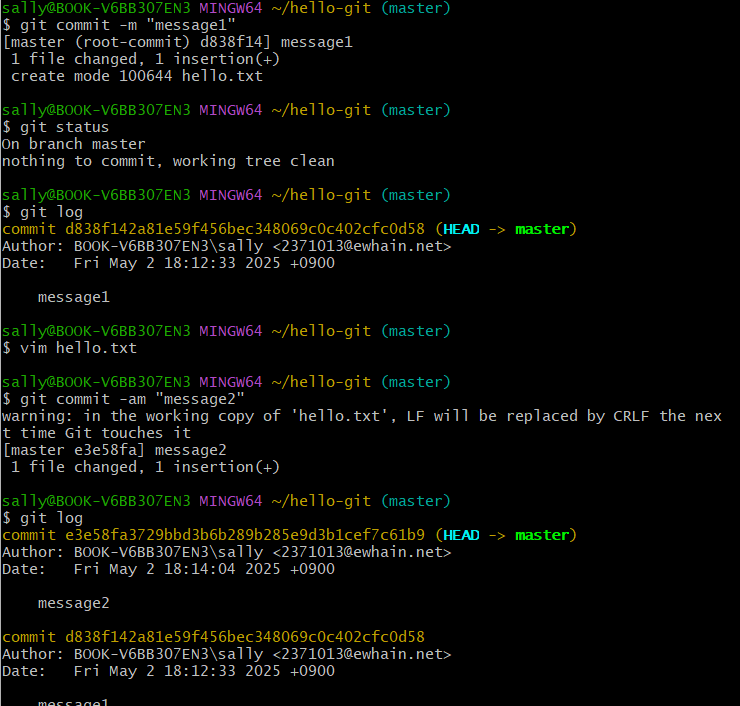This screenshot has height=706, width=740.
Task: Click the 'git commit -am "message2"' command
Action: tap(123, 399)
